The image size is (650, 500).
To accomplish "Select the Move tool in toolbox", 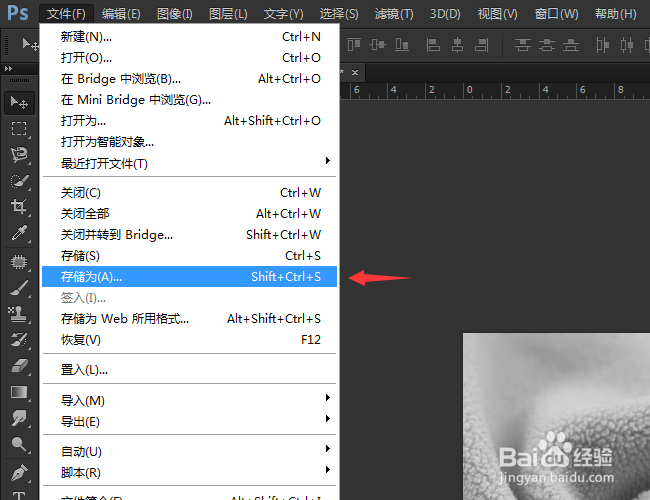I will coord(19,102).
